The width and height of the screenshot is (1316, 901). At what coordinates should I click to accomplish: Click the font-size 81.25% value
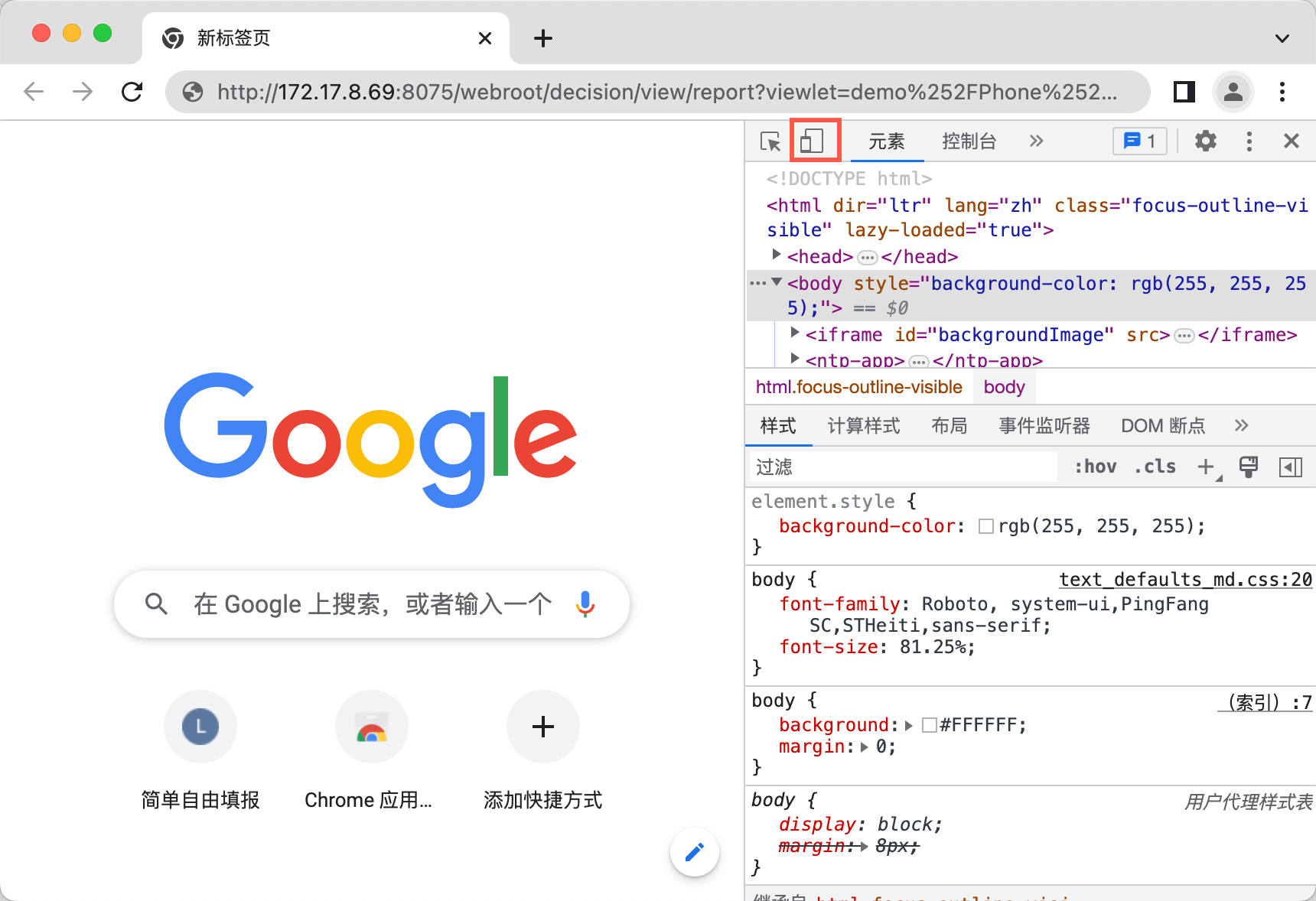[933, 647]
